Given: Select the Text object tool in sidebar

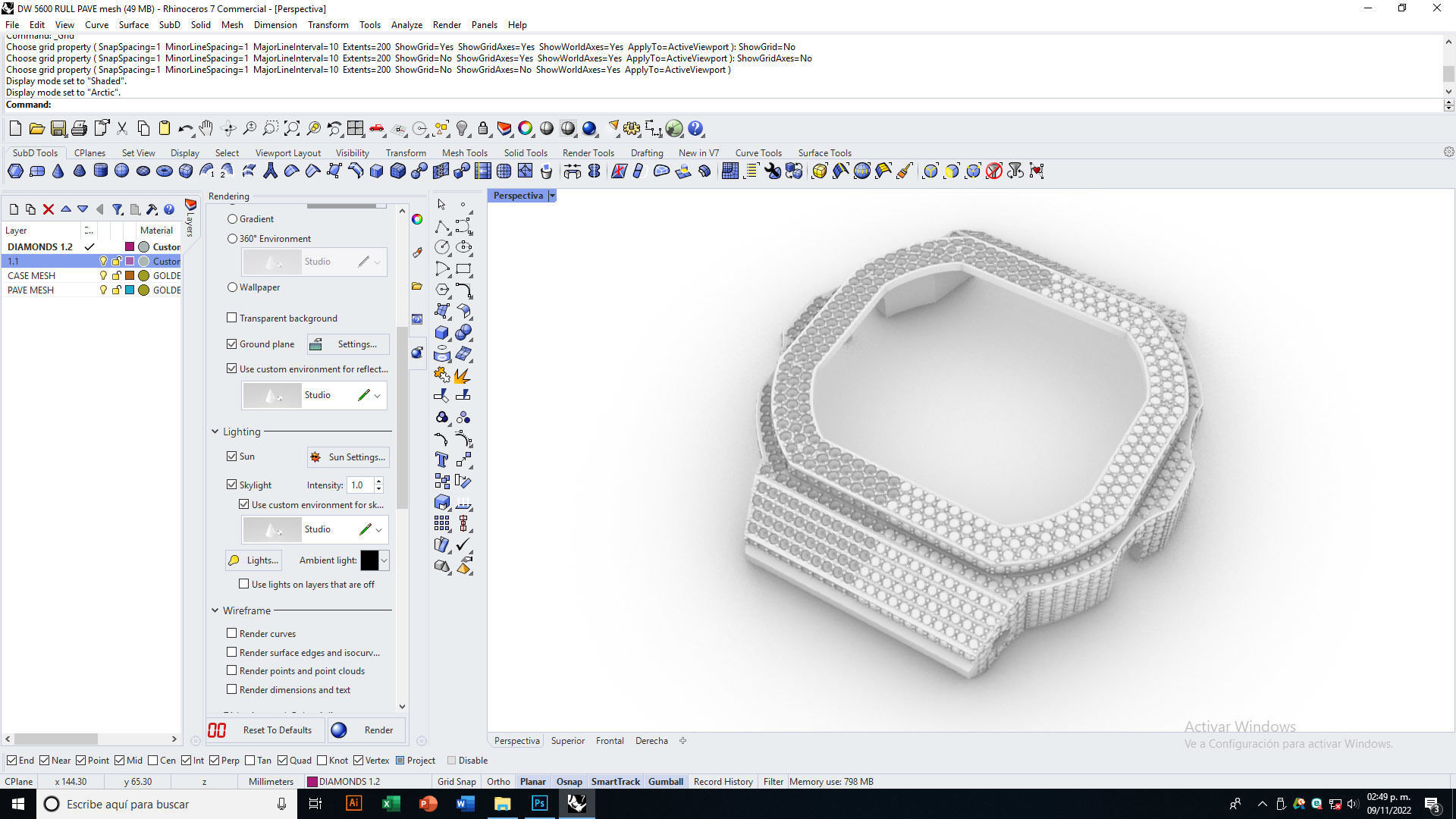Looking at the screenshot, I should click(x=442, y=460).
